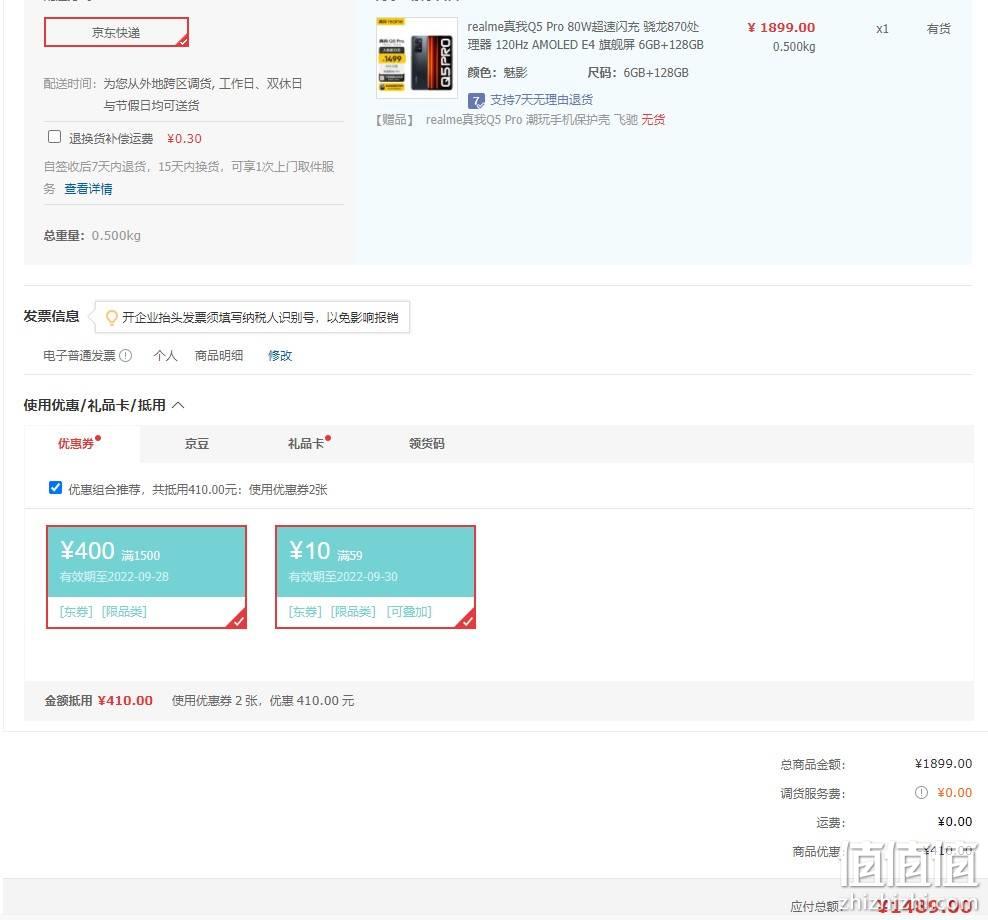
Task: Collapse the 使用优惠/礼品卡/抵用 section
Action: (178, 405)
